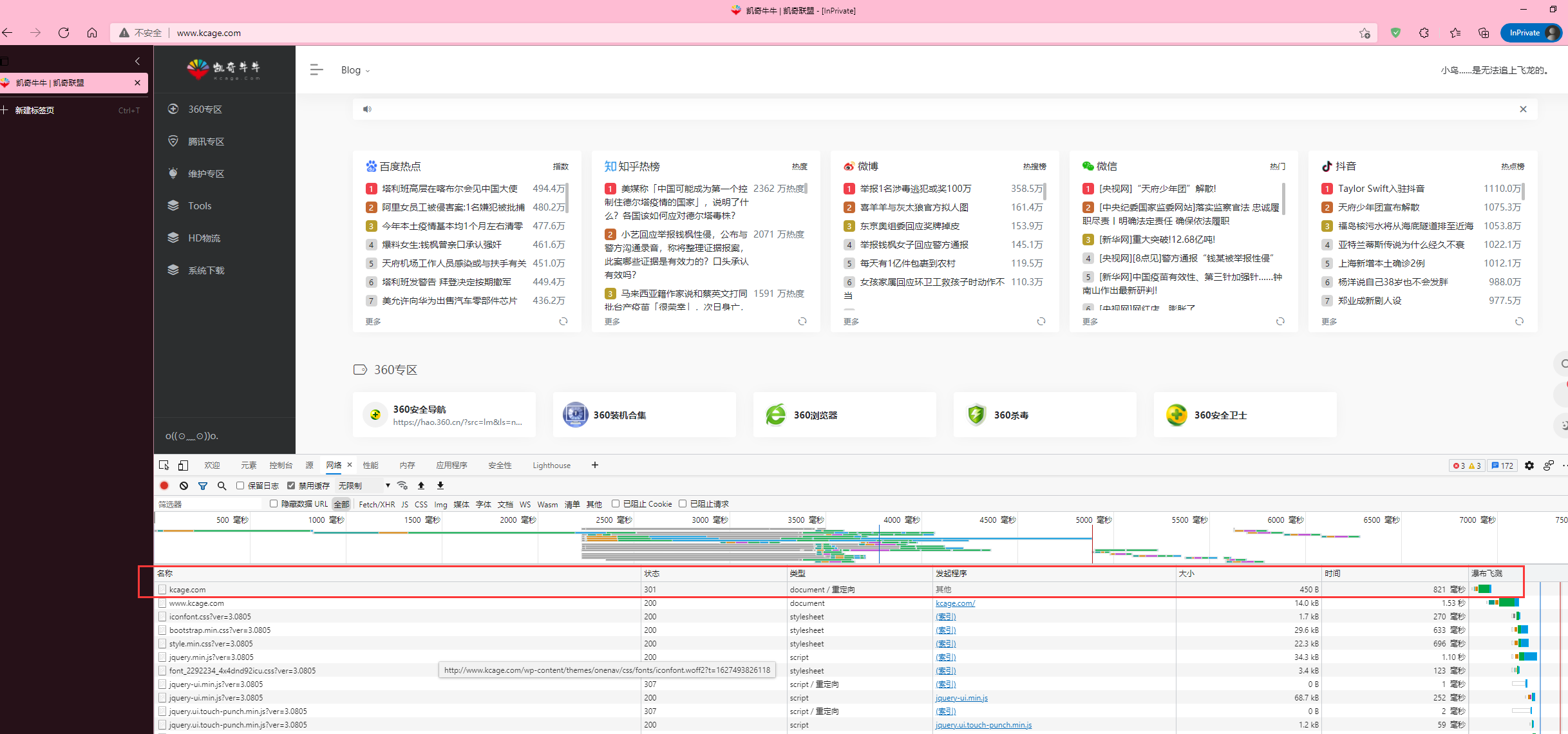
Task: Add this page to favorites
Action: [x=1364, y=33]
